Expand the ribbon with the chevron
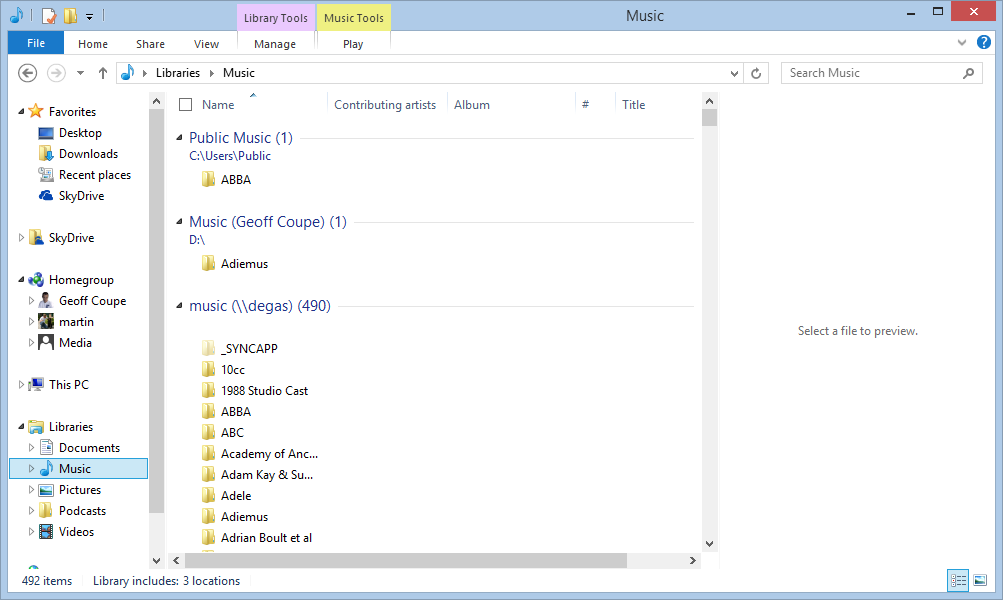The width and height of the screenshot is (1003, 600). pyautogui.click(x=962, y=43)
